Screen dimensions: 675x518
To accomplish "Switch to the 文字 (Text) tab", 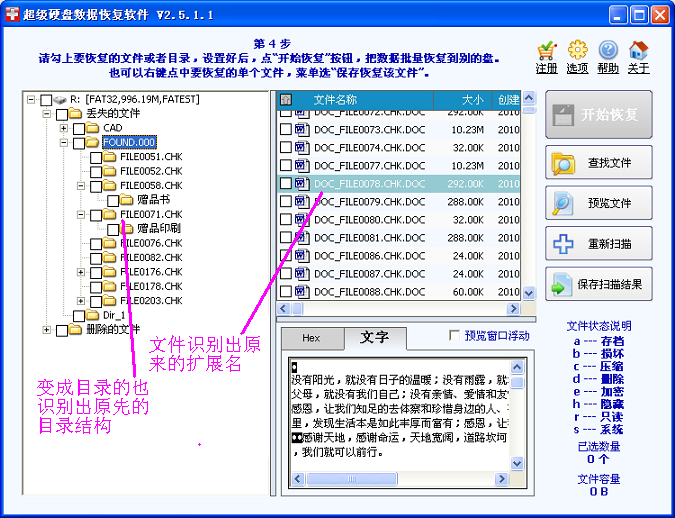I will [374, 338].
